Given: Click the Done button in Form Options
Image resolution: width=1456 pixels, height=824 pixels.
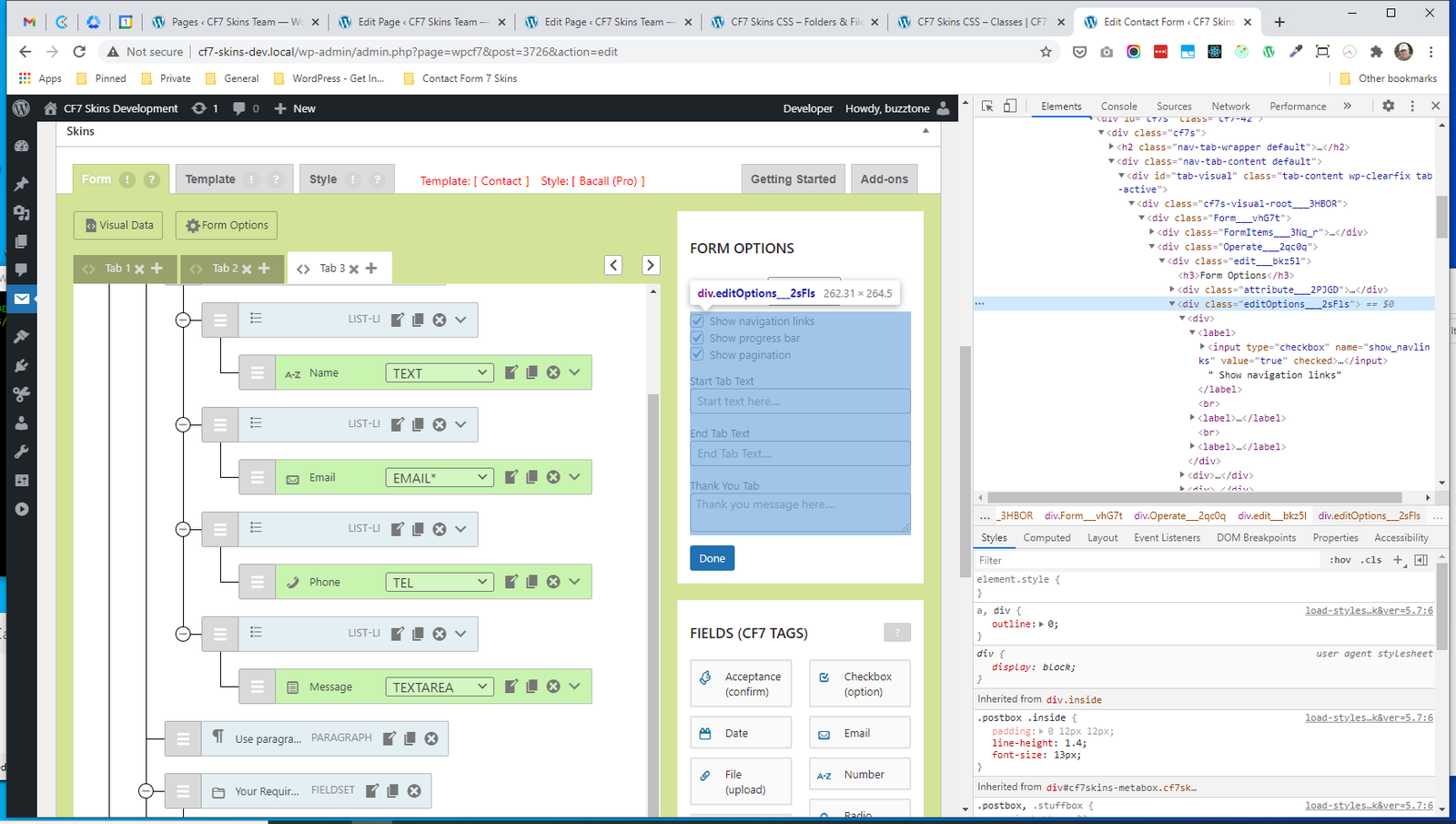Looking at the screenshot, I should 712,558.
